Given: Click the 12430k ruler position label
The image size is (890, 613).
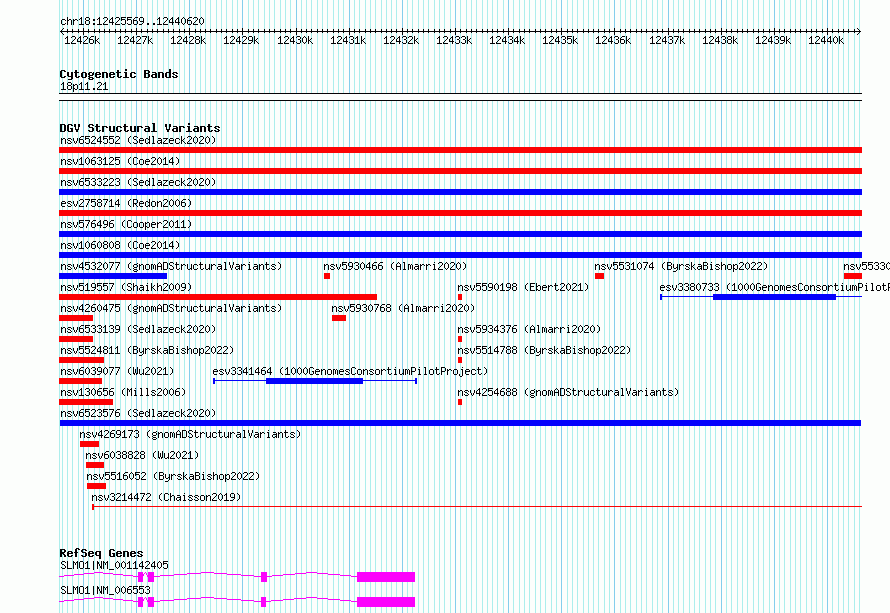Looking at the screenshot, I should (295, 40).
